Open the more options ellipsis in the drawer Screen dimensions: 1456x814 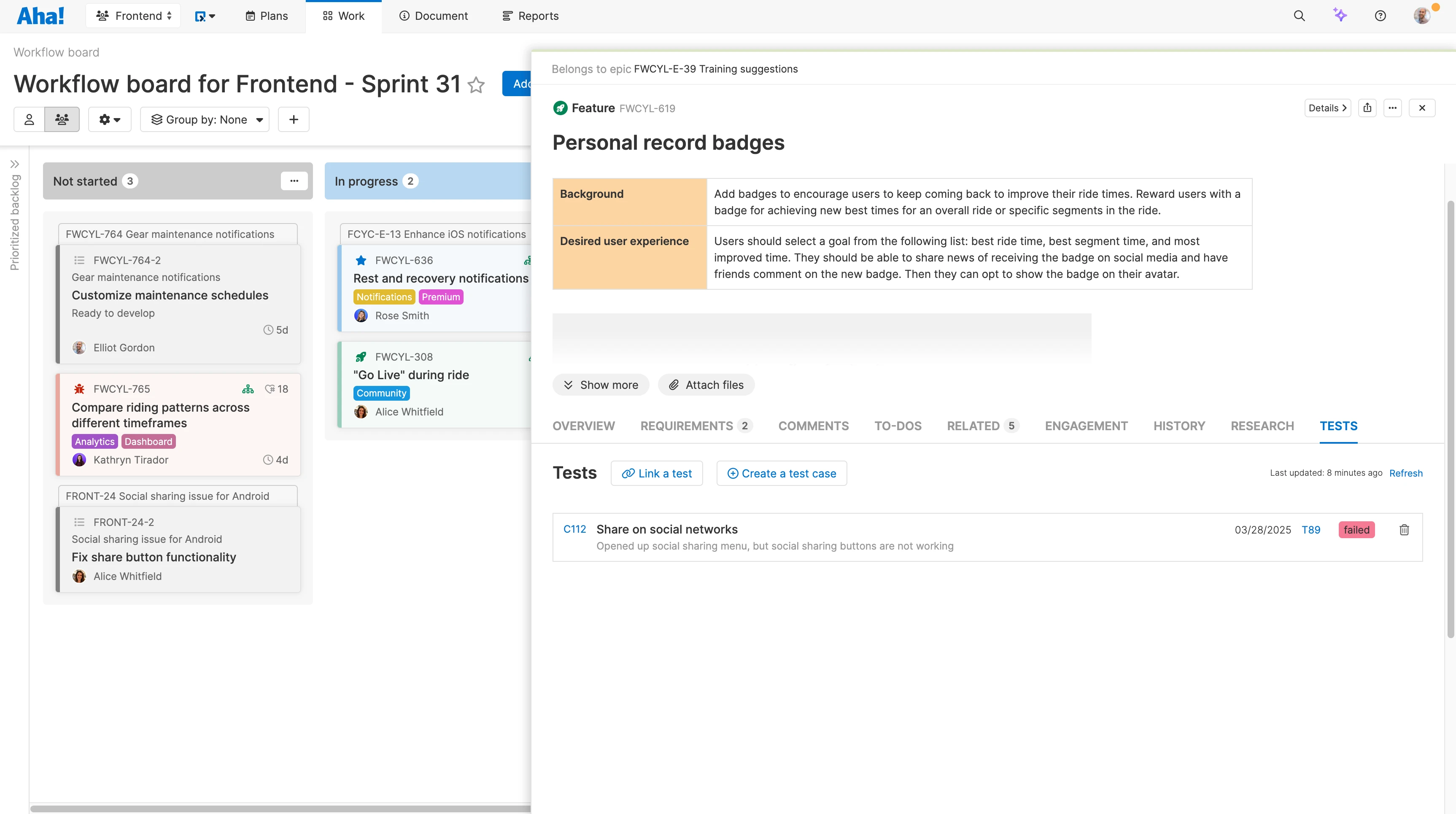pyautogui.click(x=1393, y=108)
